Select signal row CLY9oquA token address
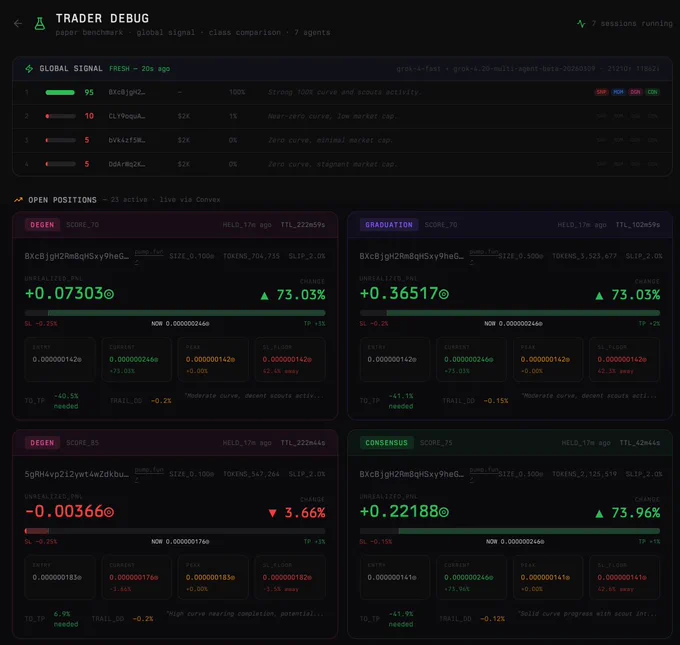The image size is (680, 645). tap(127, 116)
